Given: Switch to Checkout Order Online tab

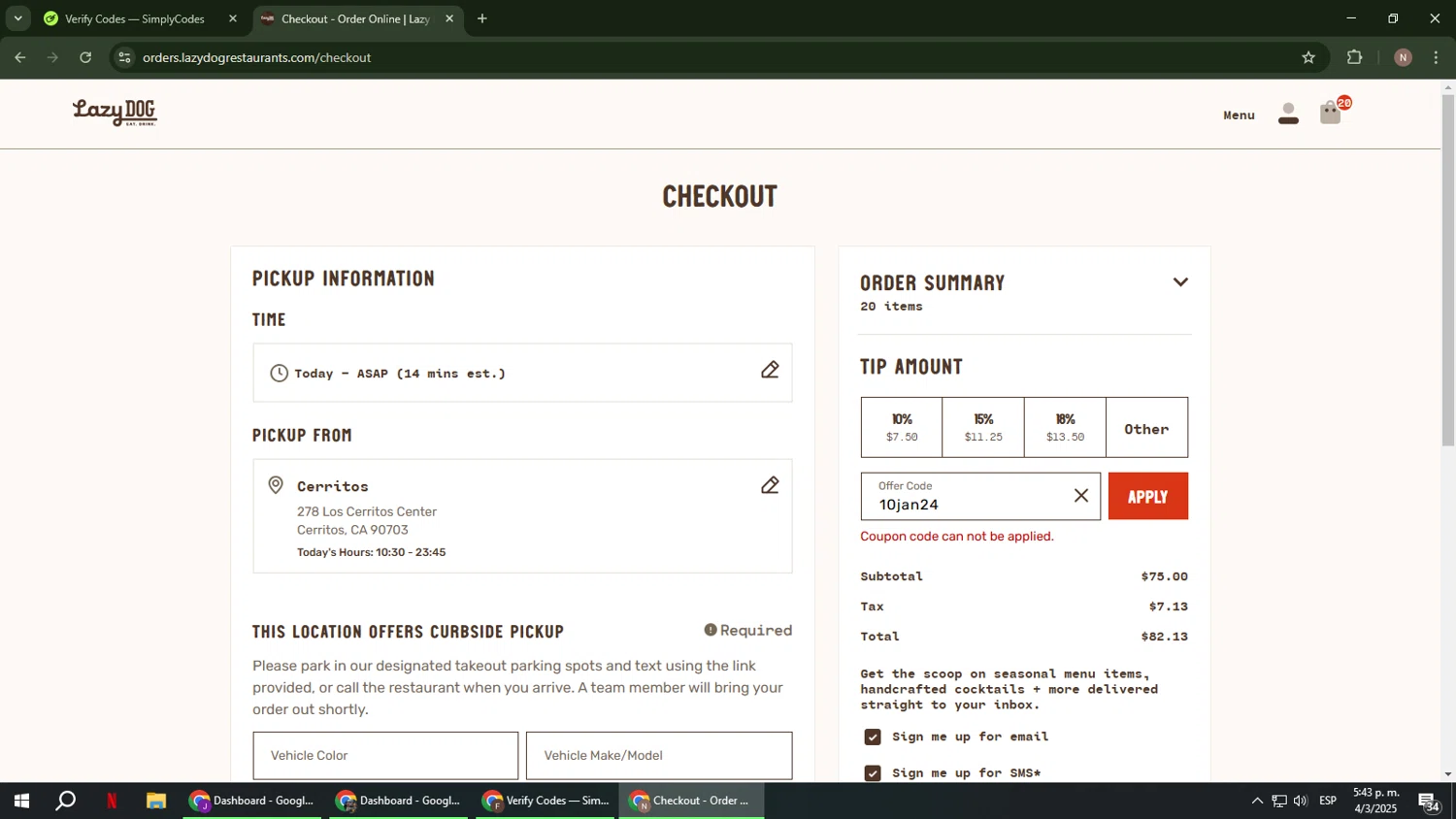Looking at the screenshot, I should [x=357, y=18].
